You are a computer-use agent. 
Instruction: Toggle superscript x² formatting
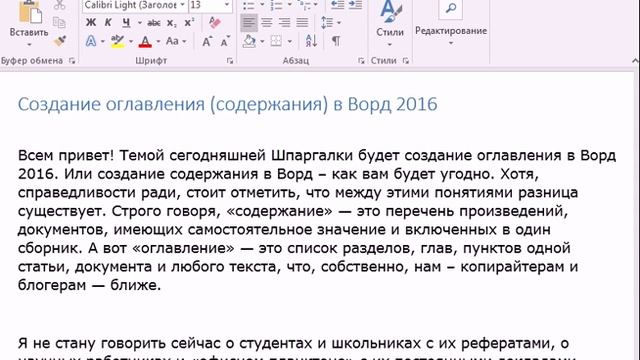[189, 22]
